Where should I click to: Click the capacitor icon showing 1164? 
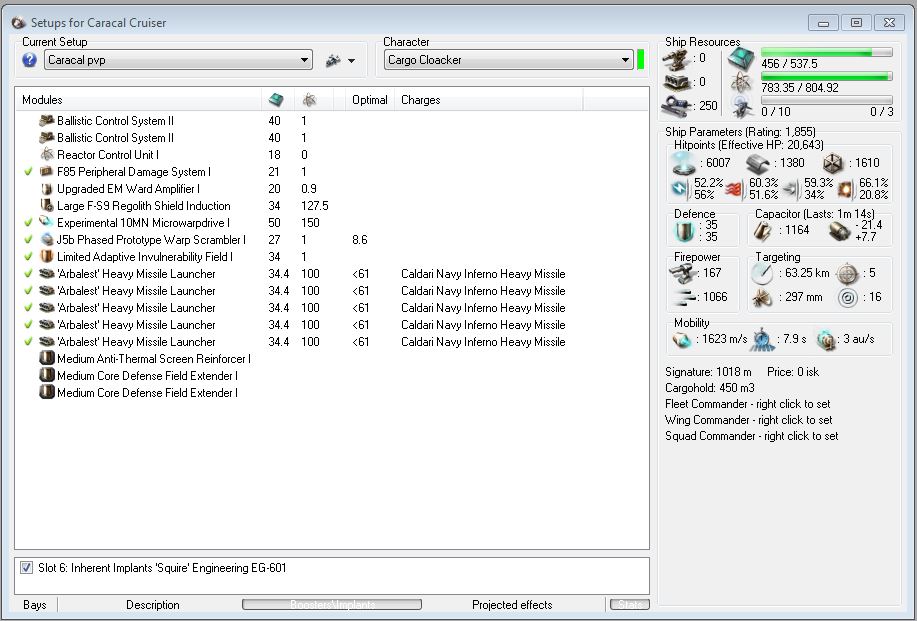coord(764,231)
